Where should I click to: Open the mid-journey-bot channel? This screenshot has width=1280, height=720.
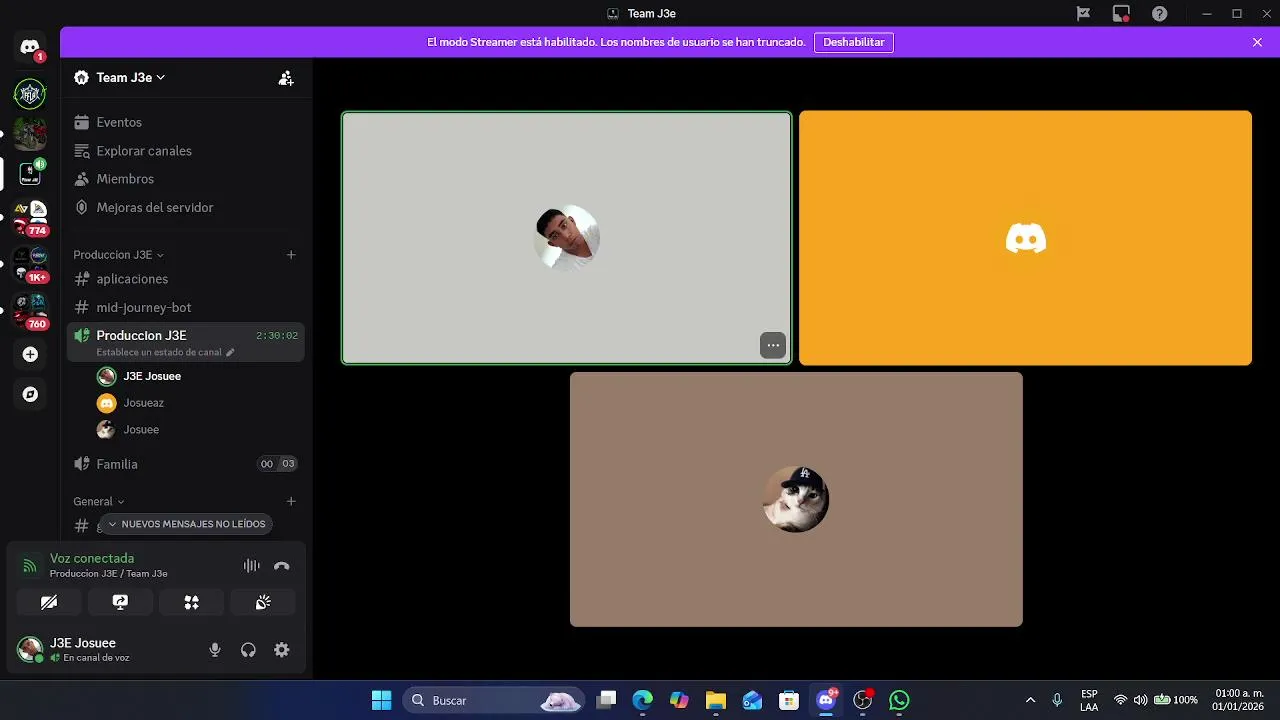(186, 308)
